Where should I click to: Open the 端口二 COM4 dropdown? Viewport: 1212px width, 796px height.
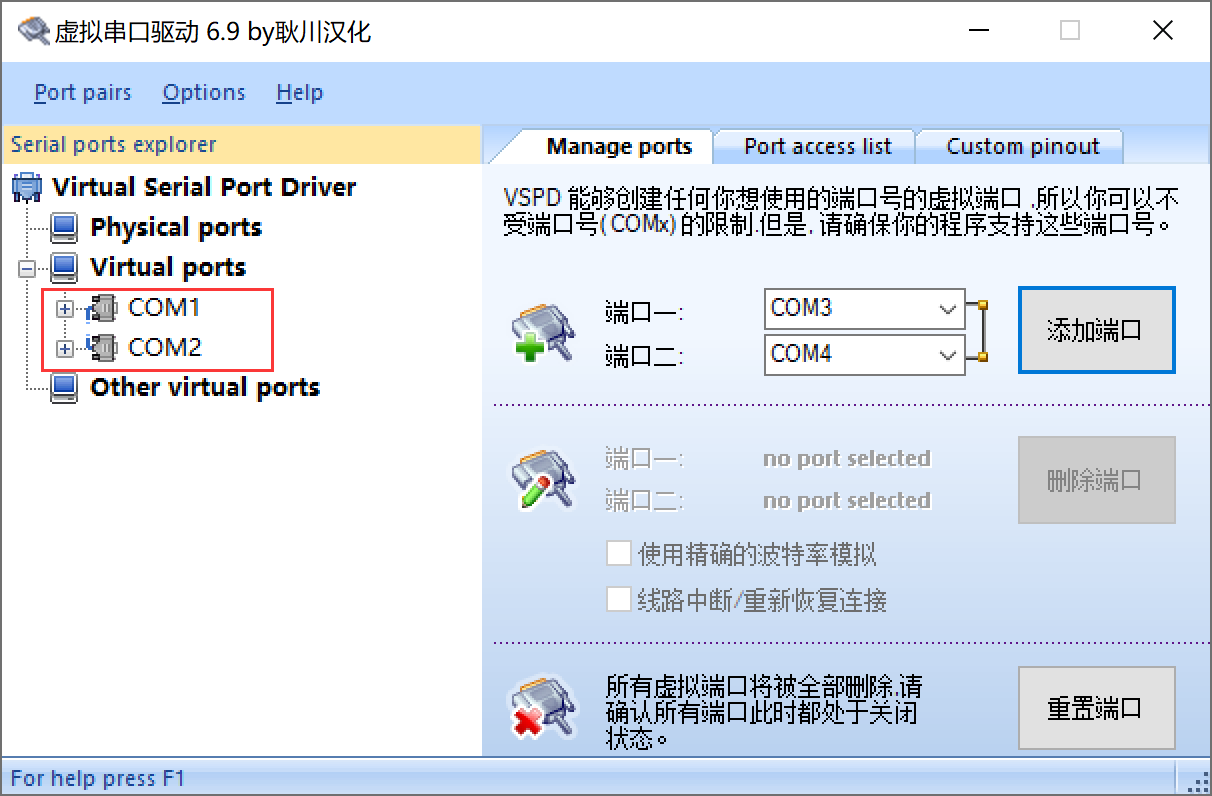(948, 355)
